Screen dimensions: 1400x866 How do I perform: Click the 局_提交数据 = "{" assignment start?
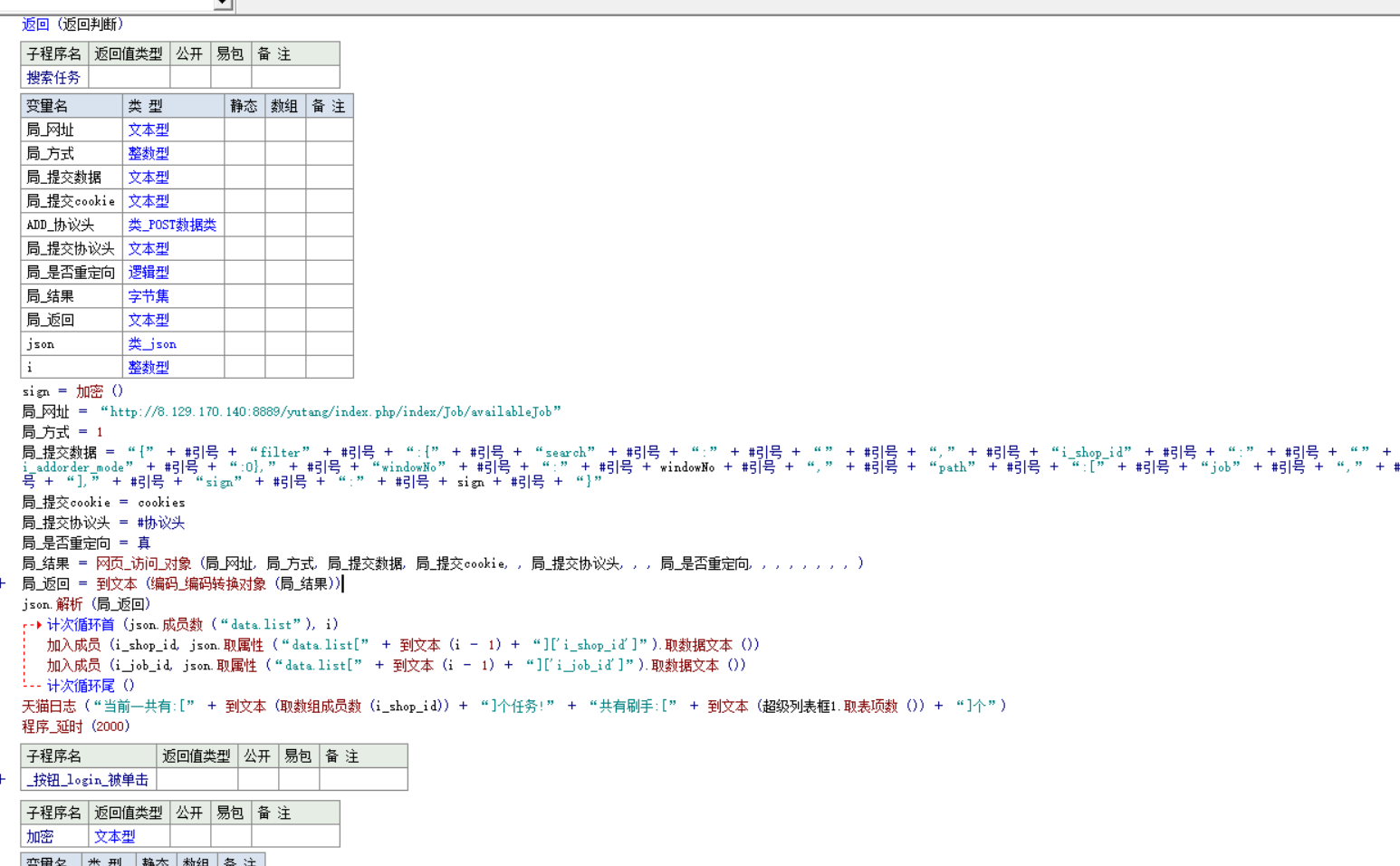[x=89, y=452]
